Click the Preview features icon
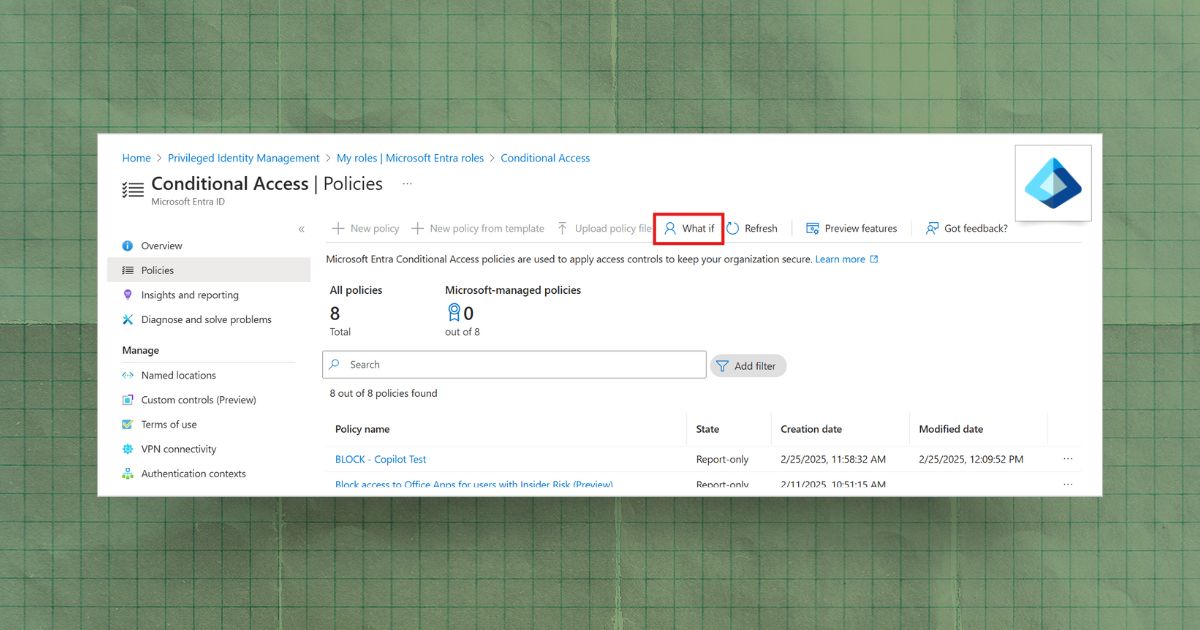This screenshot has width=1200, height=630. click(813, 228)
